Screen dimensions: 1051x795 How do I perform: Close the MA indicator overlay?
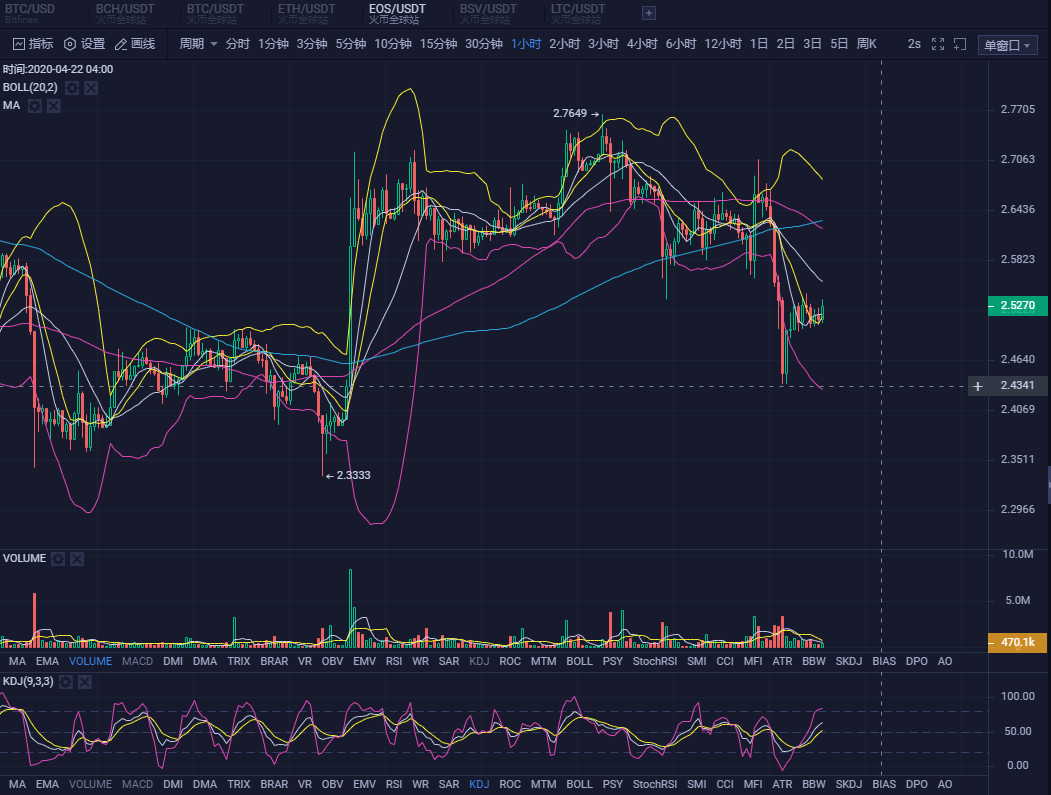click(x=54, y=105)
